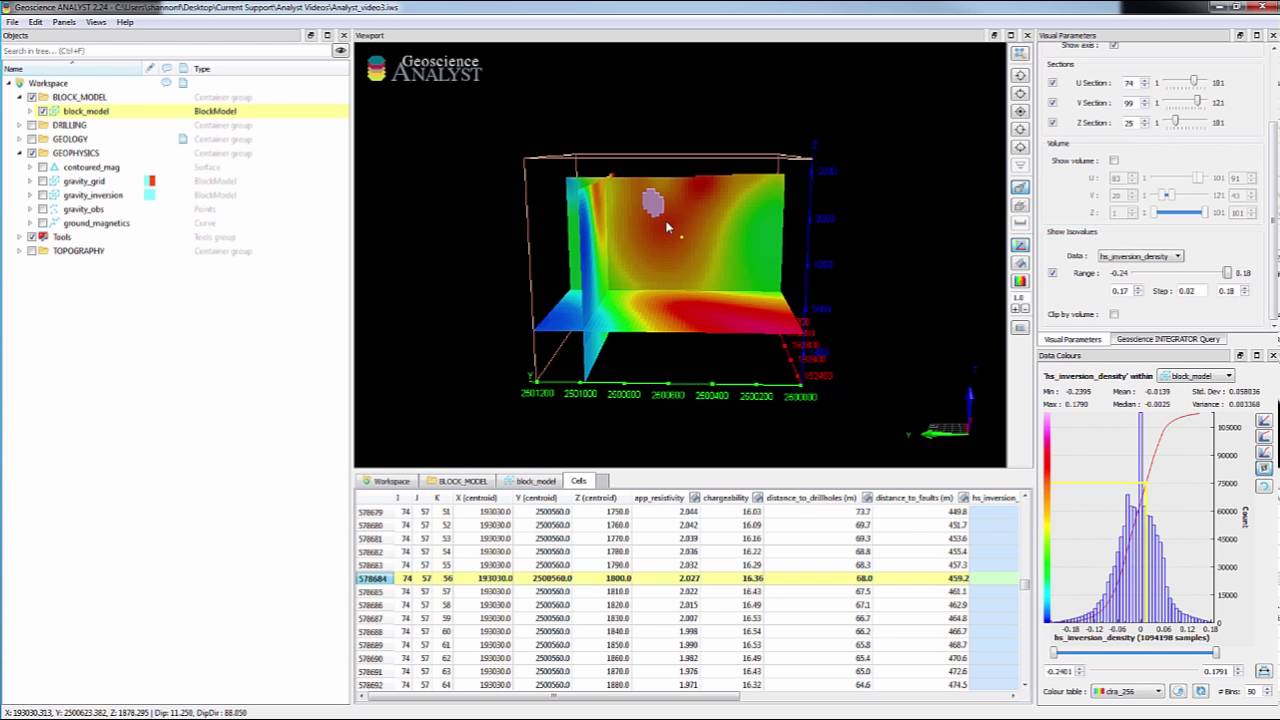The height and width of the screenshot is (720, 1280).
Task: Collapse the GEOPHYSICS group
Action: [19, 153]
